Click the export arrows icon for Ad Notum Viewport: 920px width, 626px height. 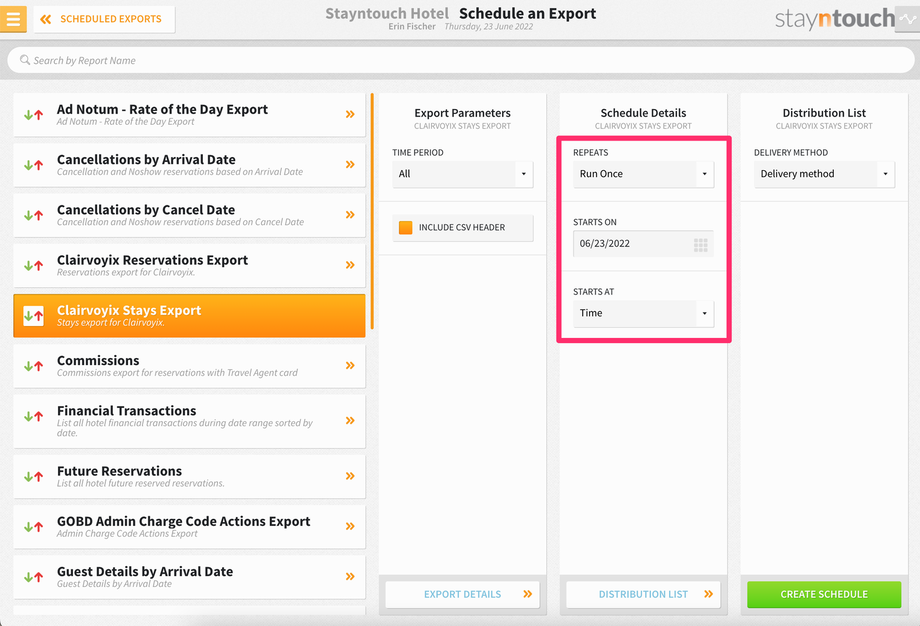(33, 114)
